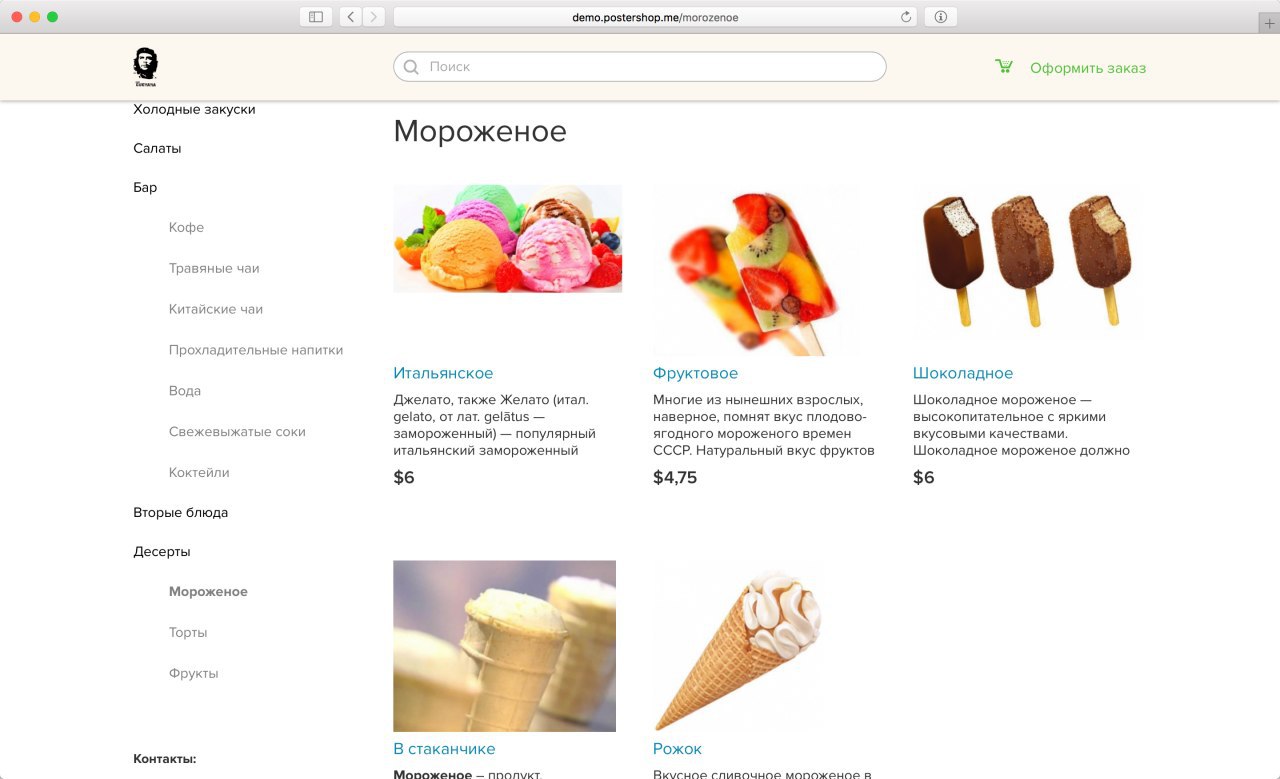1280x779 pixels.
Task: Open the Итальянское product link
Action: coord(443,373)
